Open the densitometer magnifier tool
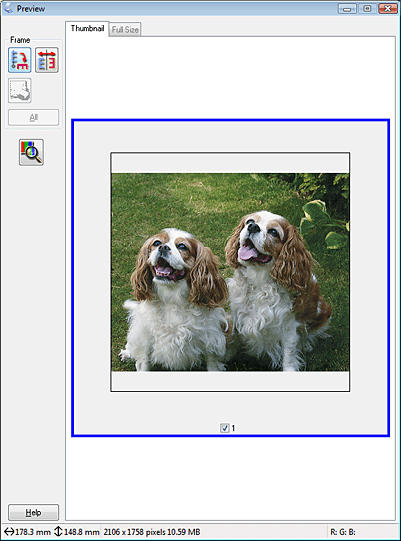This screenshot has height=541, width=401. [x=31, y=152]
